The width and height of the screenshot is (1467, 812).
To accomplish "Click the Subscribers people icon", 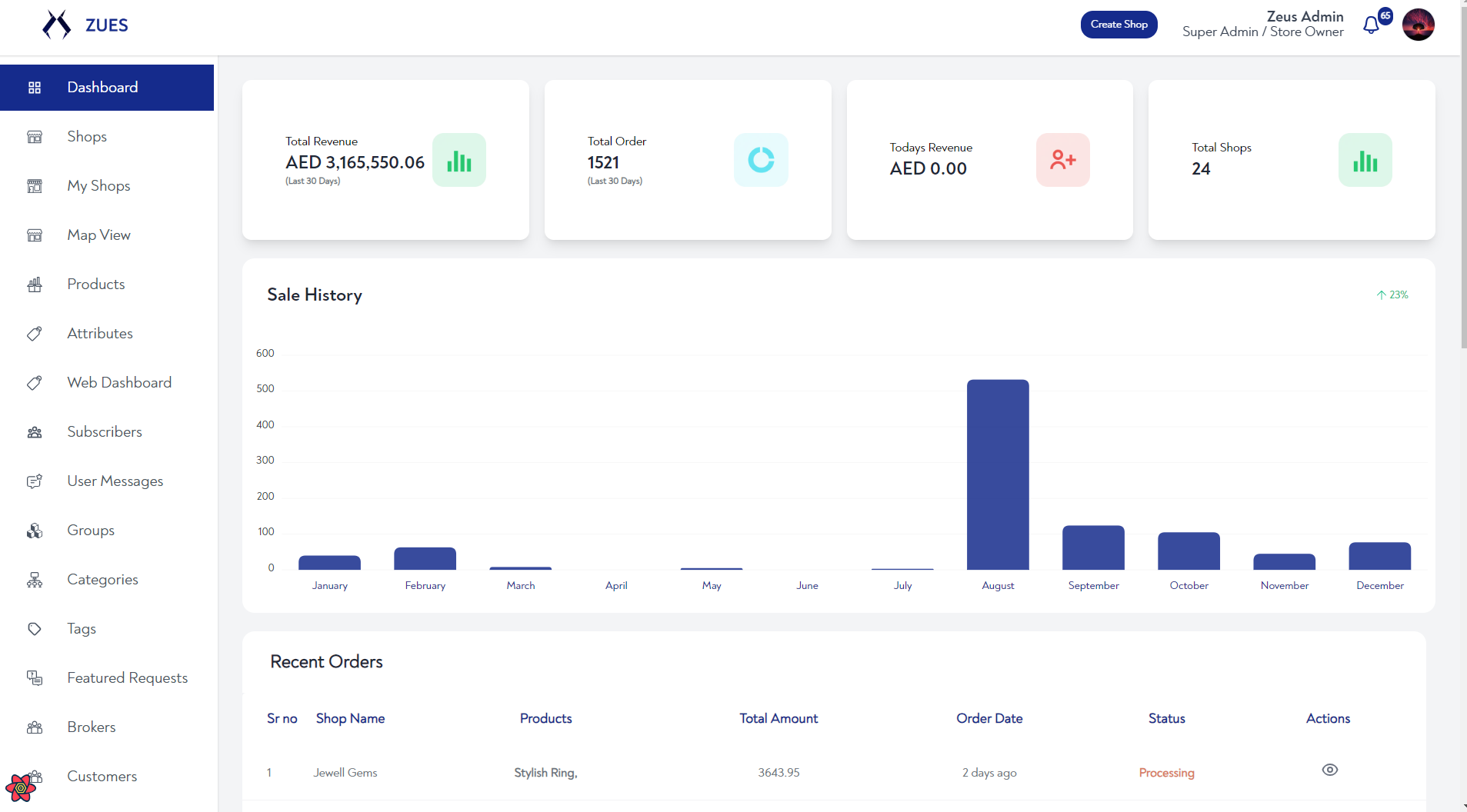I will coord(35,432).
